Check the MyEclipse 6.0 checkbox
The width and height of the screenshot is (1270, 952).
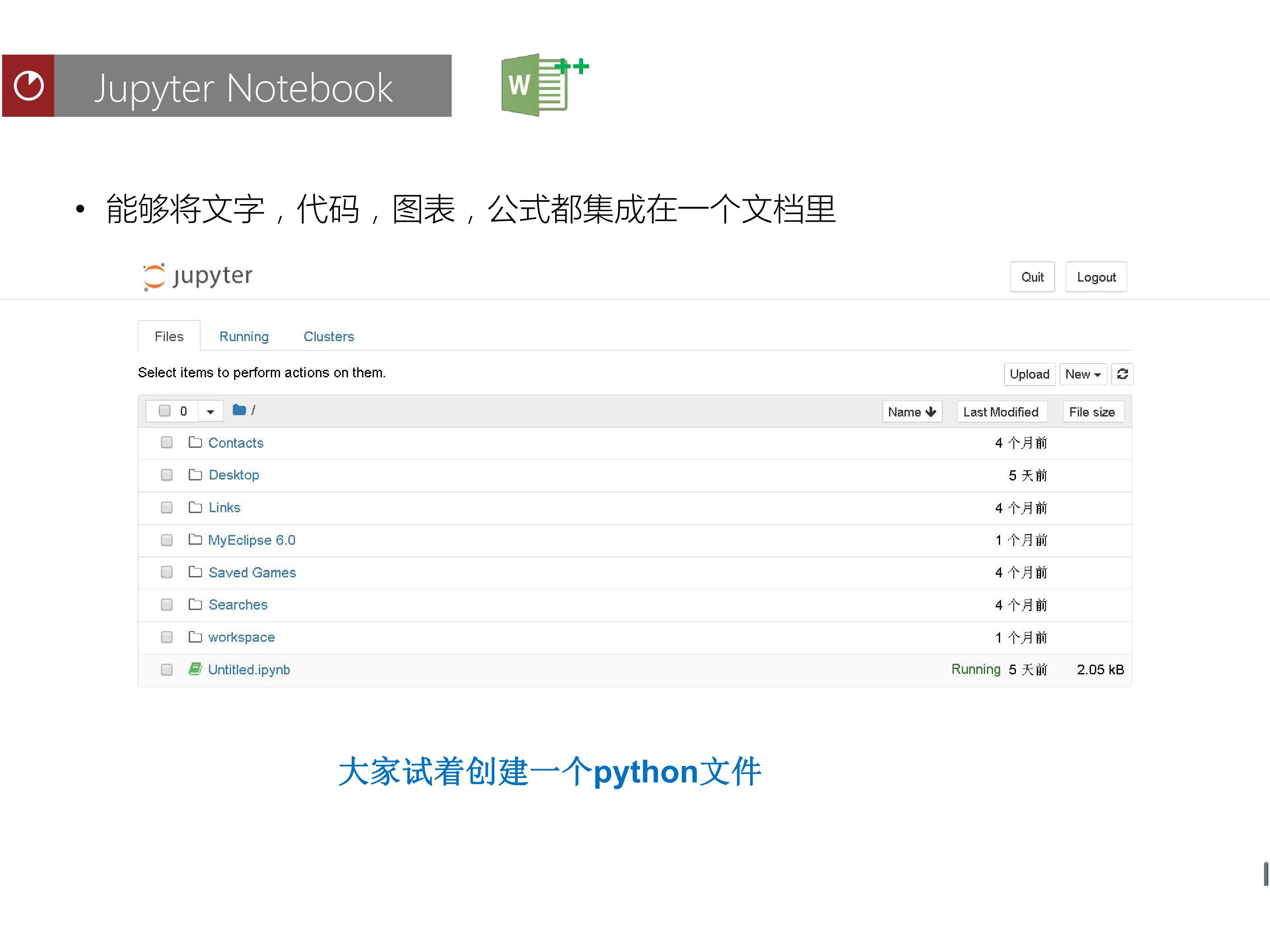[167, 540]
